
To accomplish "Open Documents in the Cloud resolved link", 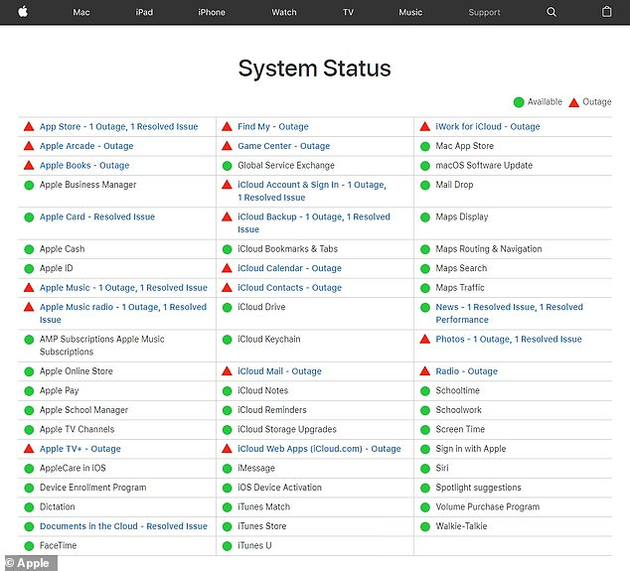I will [x=123, y=526].
